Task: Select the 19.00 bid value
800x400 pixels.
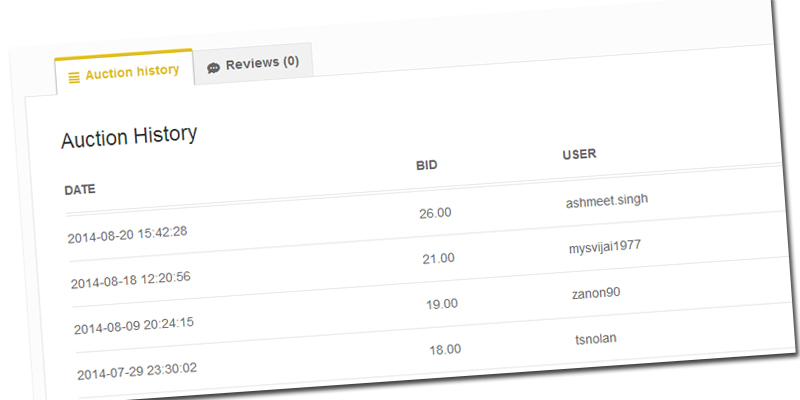Action: pos(441,304)
